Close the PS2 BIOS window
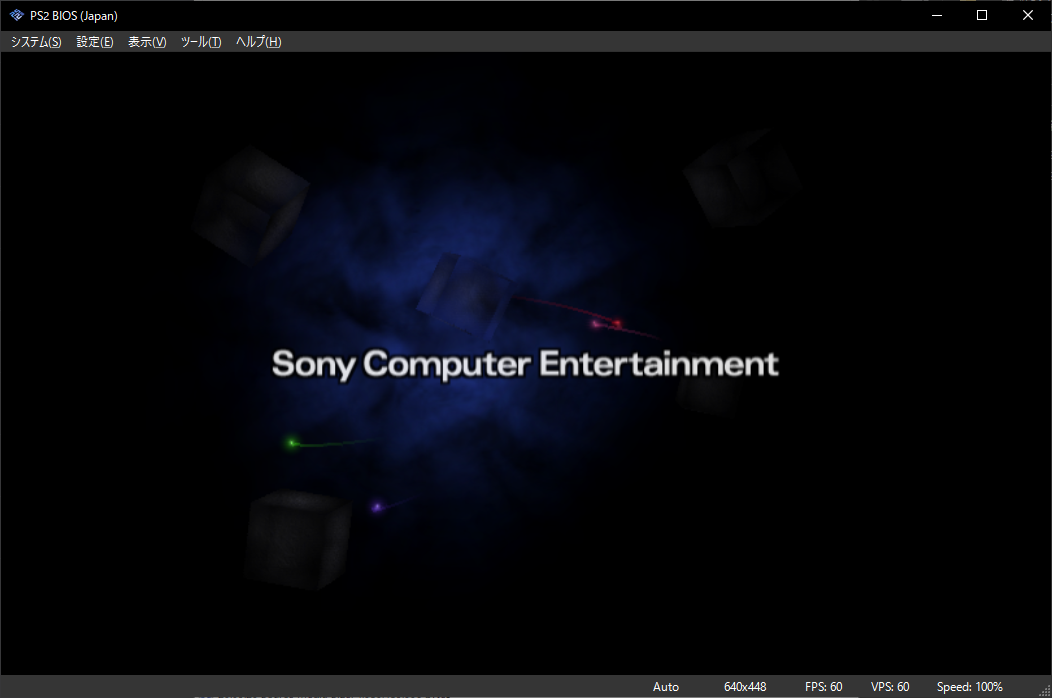This screenshot has height=698, width=1052. coord(1027,15)
